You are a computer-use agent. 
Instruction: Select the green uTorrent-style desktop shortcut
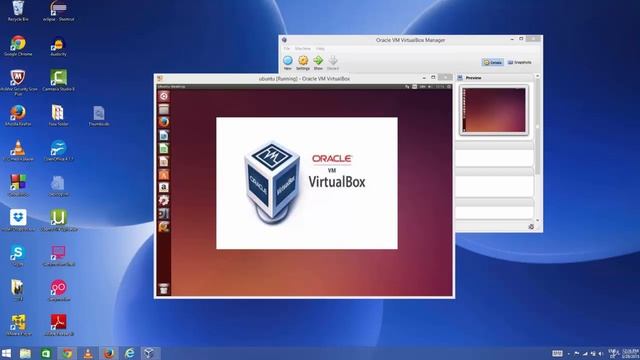(58, 220)
